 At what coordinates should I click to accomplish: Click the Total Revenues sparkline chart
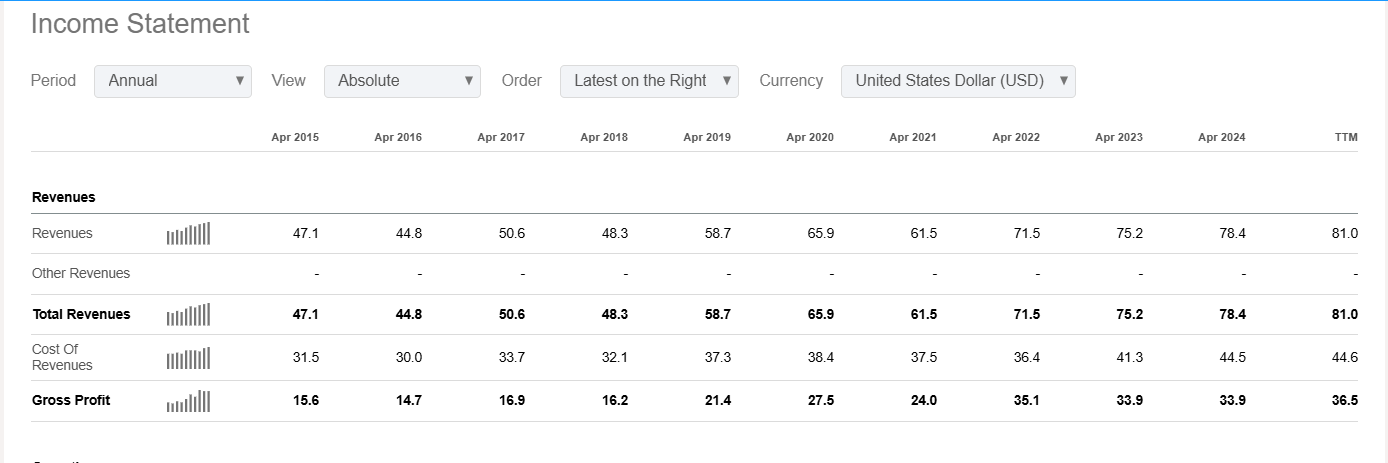coord(188,315)
